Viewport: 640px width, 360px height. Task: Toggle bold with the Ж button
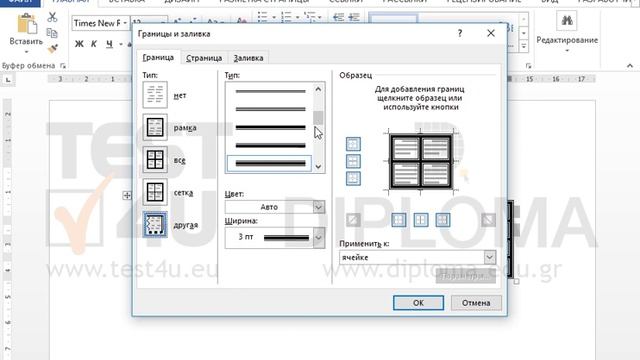(79, 44)
